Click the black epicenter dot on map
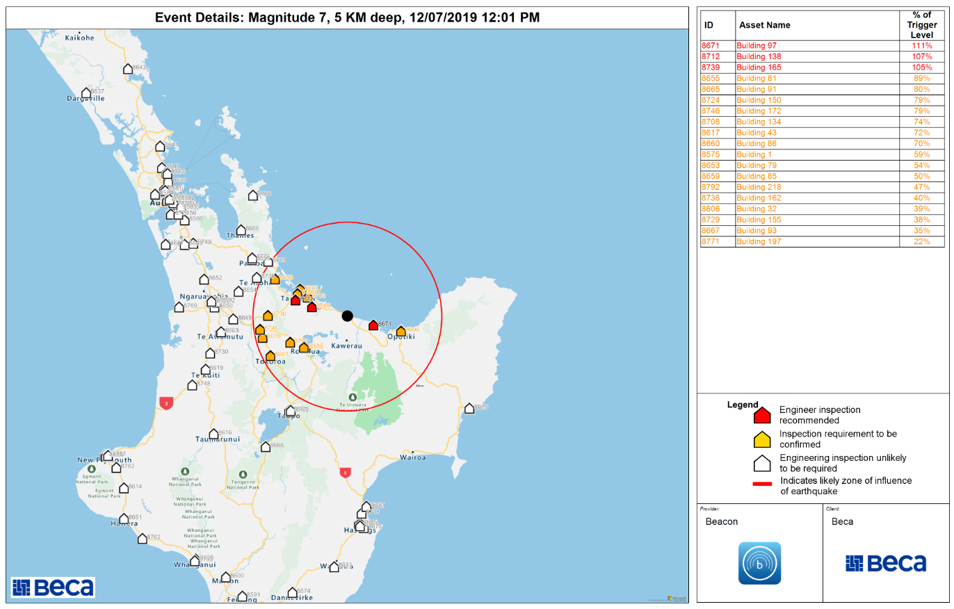The height and width of the screenshot is (609, 954). pos(347,316)
